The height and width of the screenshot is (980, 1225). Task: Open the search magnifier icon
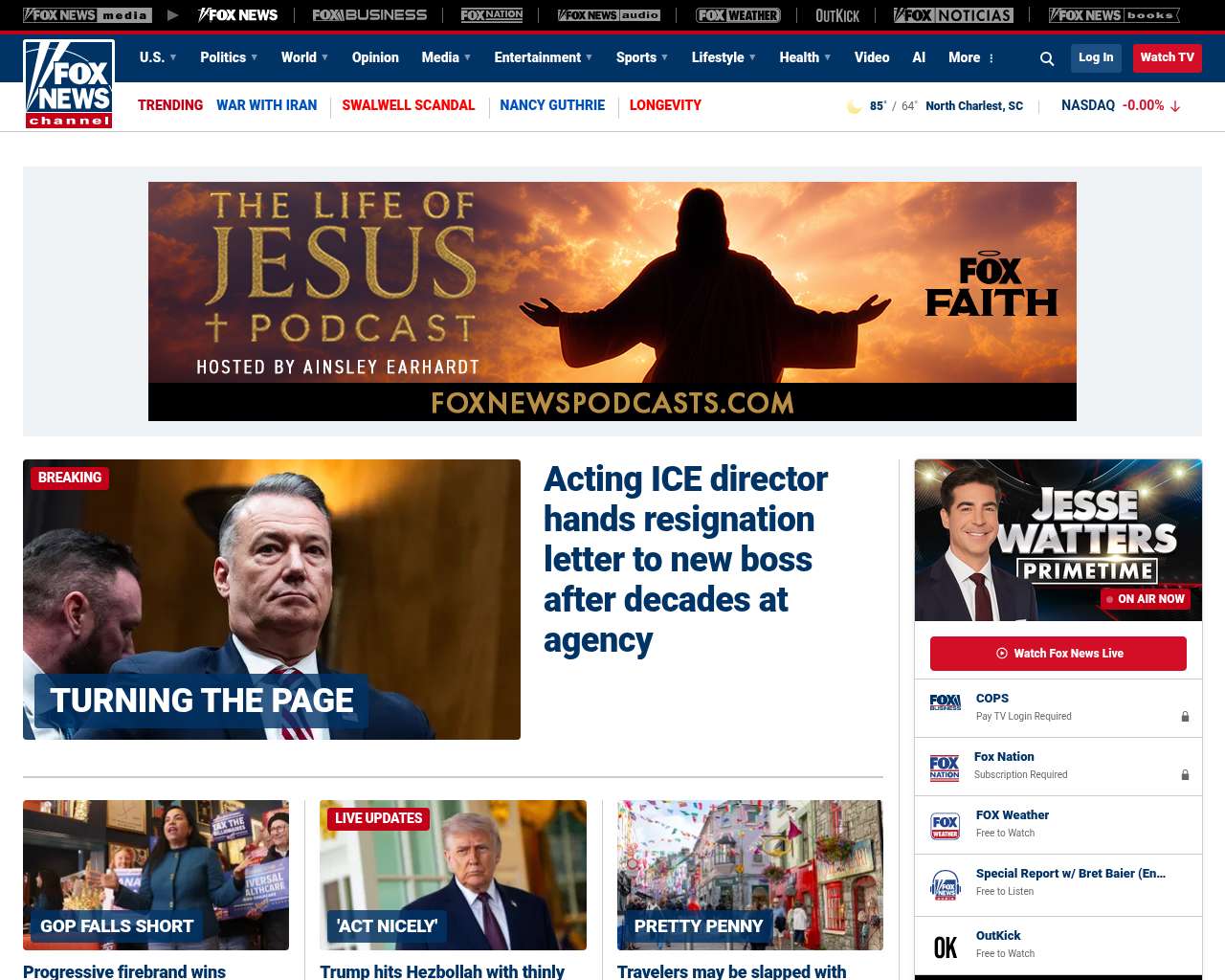point(1047,58)
